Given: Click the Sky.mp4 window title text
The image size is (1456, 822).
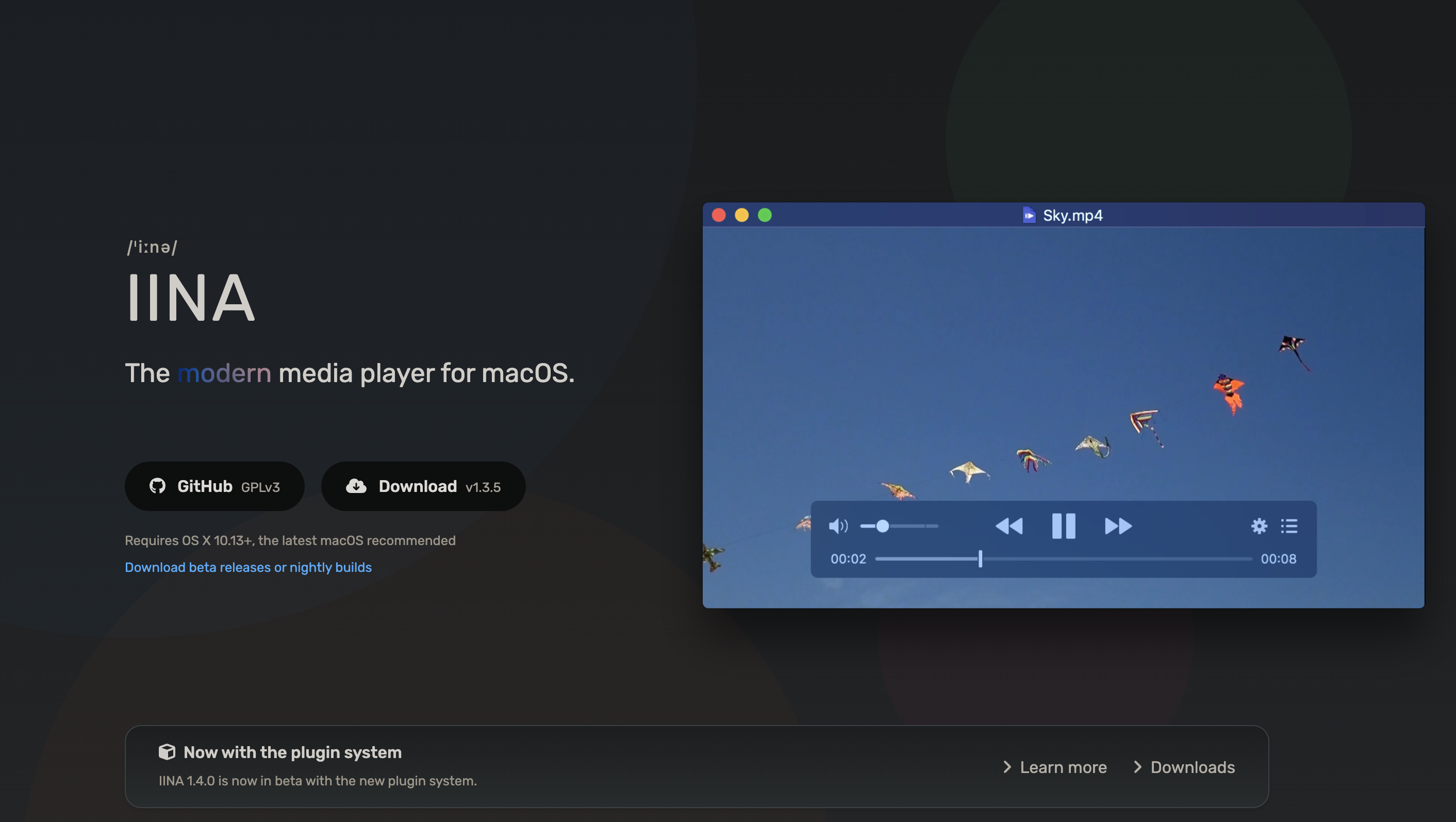Looking at the screenshot, I should [x=1072, y=216].
